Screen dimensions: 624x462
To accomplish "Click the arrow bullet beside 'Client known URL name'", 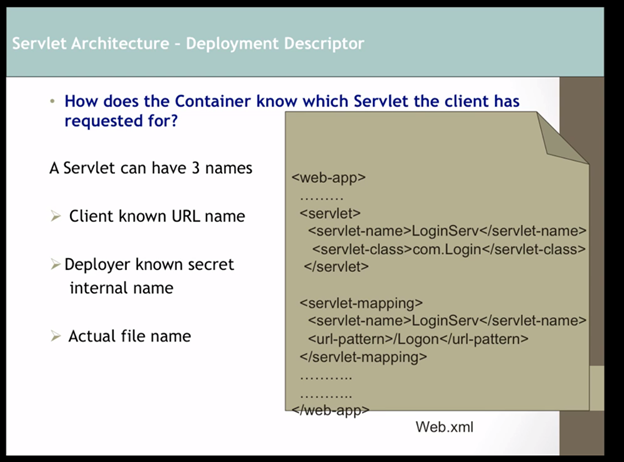I will [x=56, y=216].
